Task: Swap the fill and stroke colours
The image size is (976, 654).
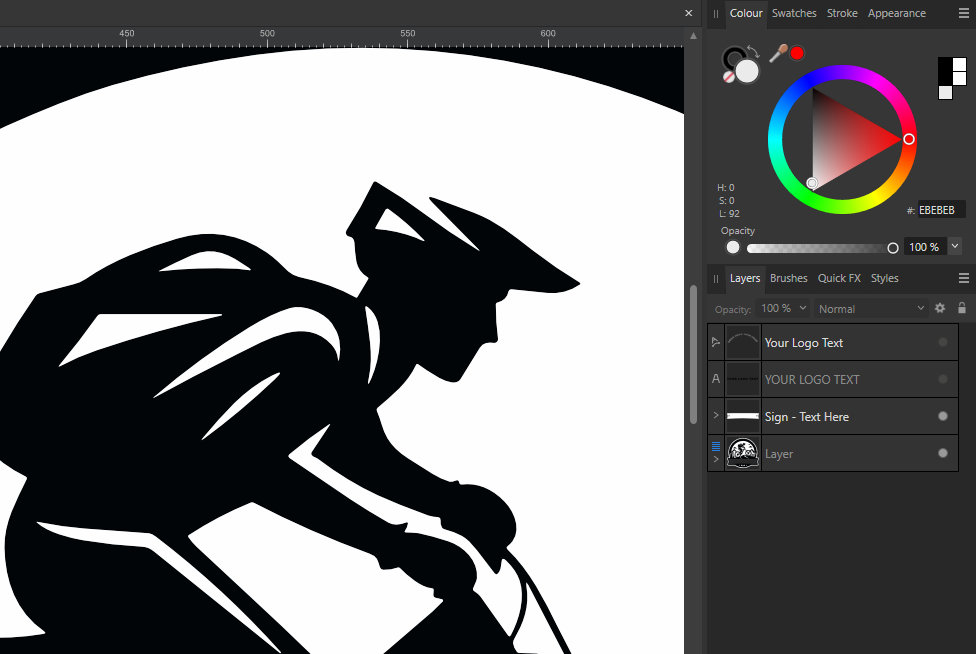Action: [752, 52]
